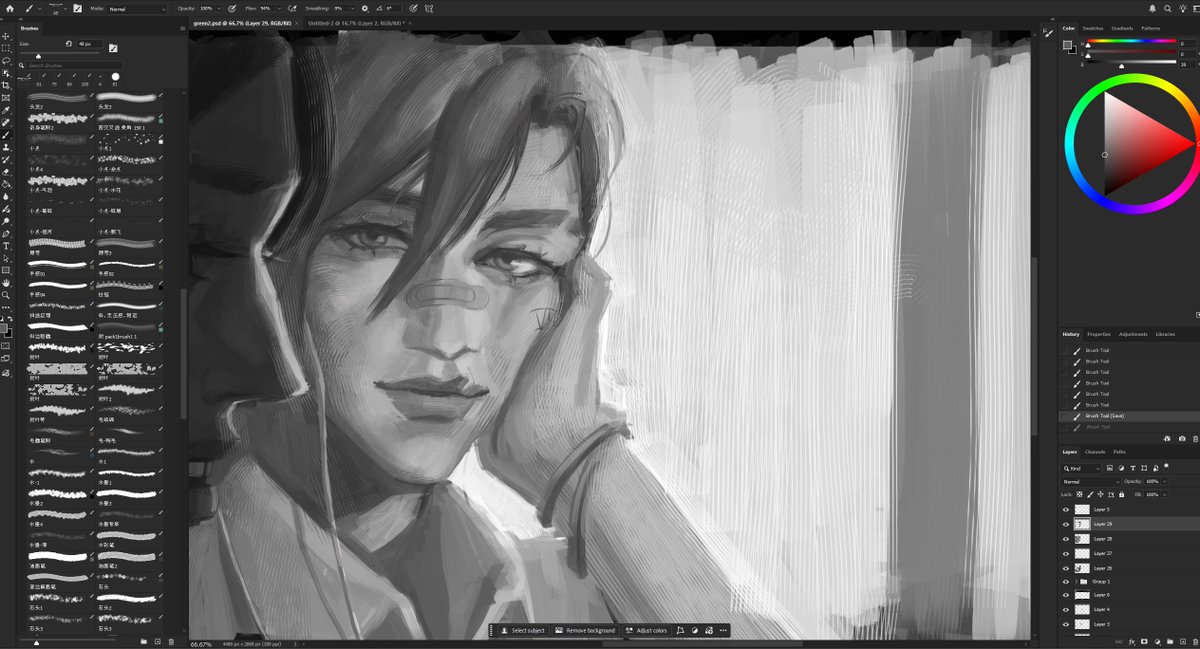Open the Adjustments panel tab
The image size is (1200, 649).
coord(1133,334)
